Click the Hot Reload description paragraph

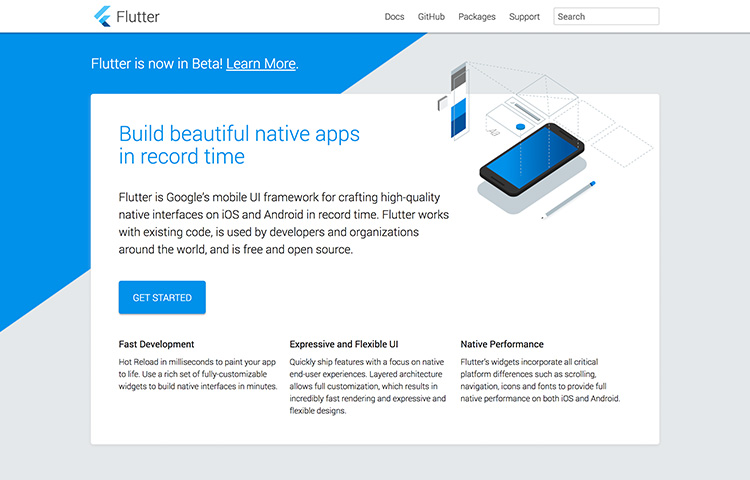coord(198,372)
